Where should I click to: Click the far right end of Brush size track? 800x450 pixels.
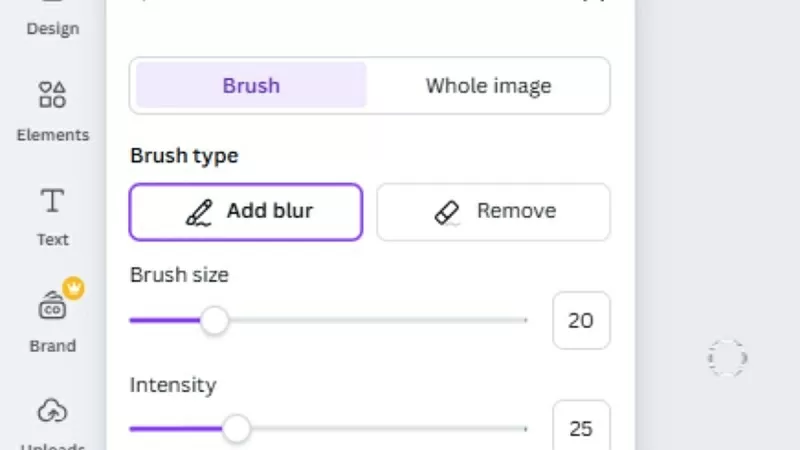click(524, 321)
